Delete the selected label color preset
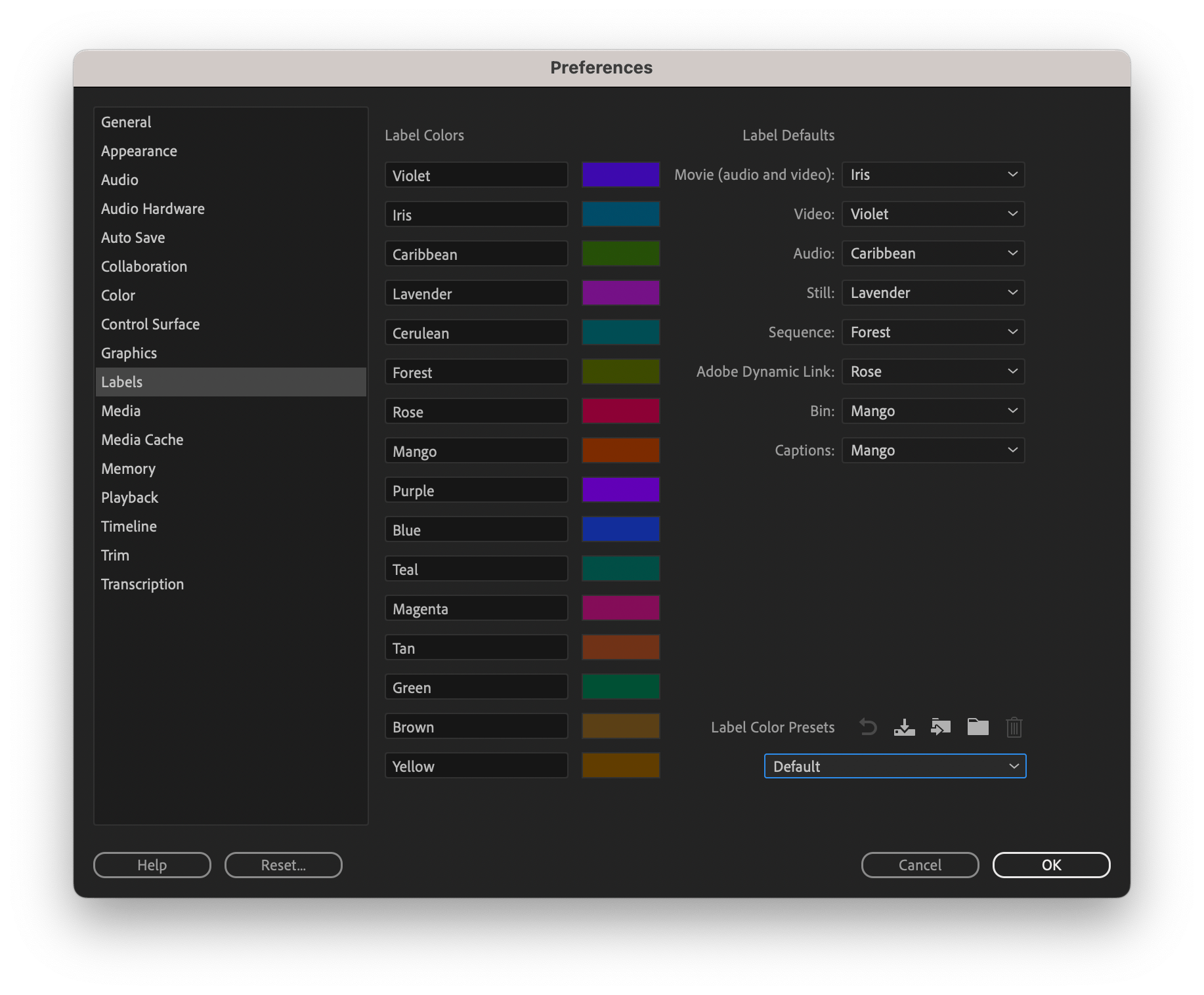 [x=1014, y=727]
